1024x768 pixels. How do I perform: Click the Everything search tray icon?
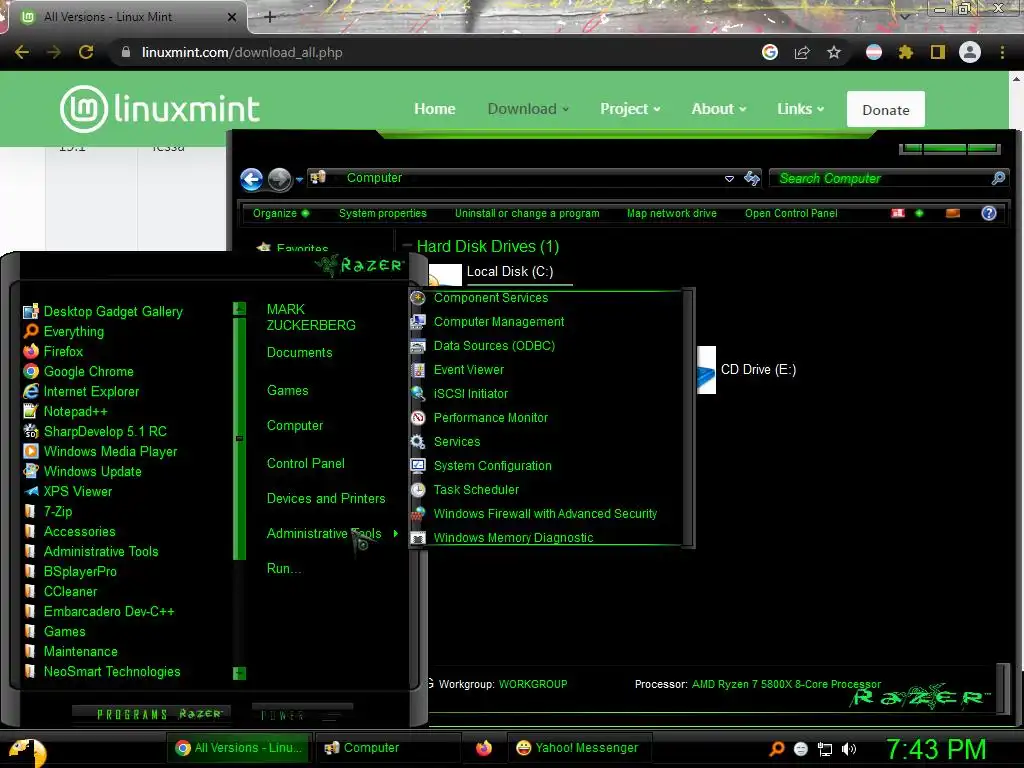pyautogui.click(x=776, y=748)
